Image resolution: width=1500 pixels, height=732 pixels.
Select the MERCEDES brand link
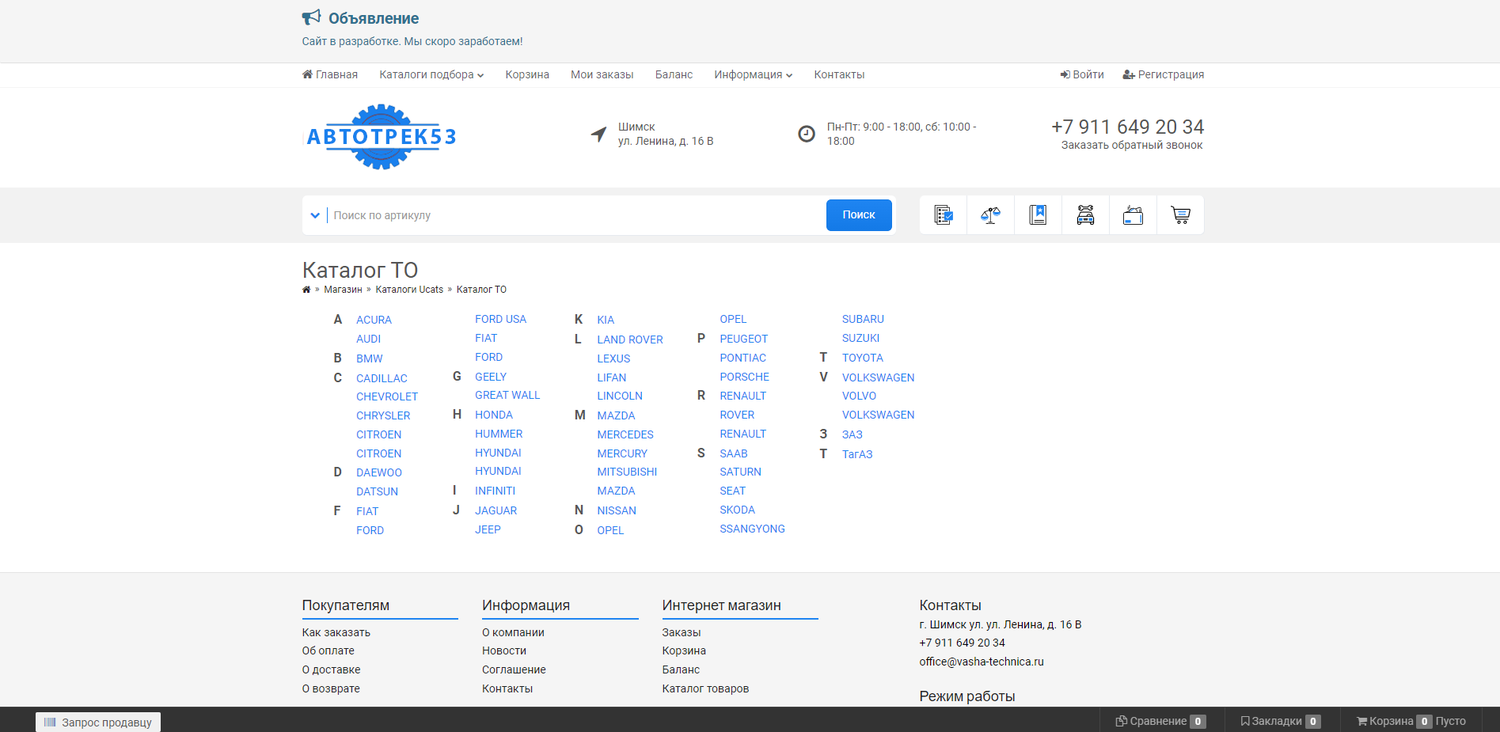tap(625, 435)
